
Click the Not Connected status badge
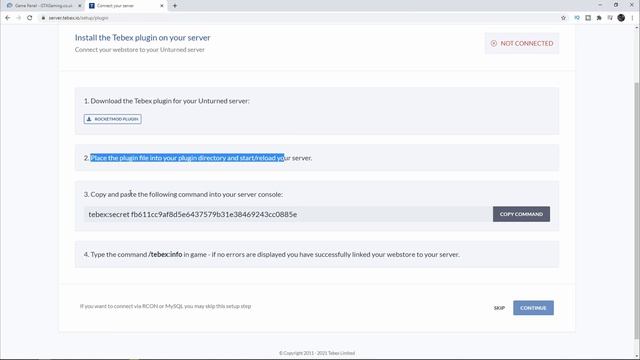522,43
